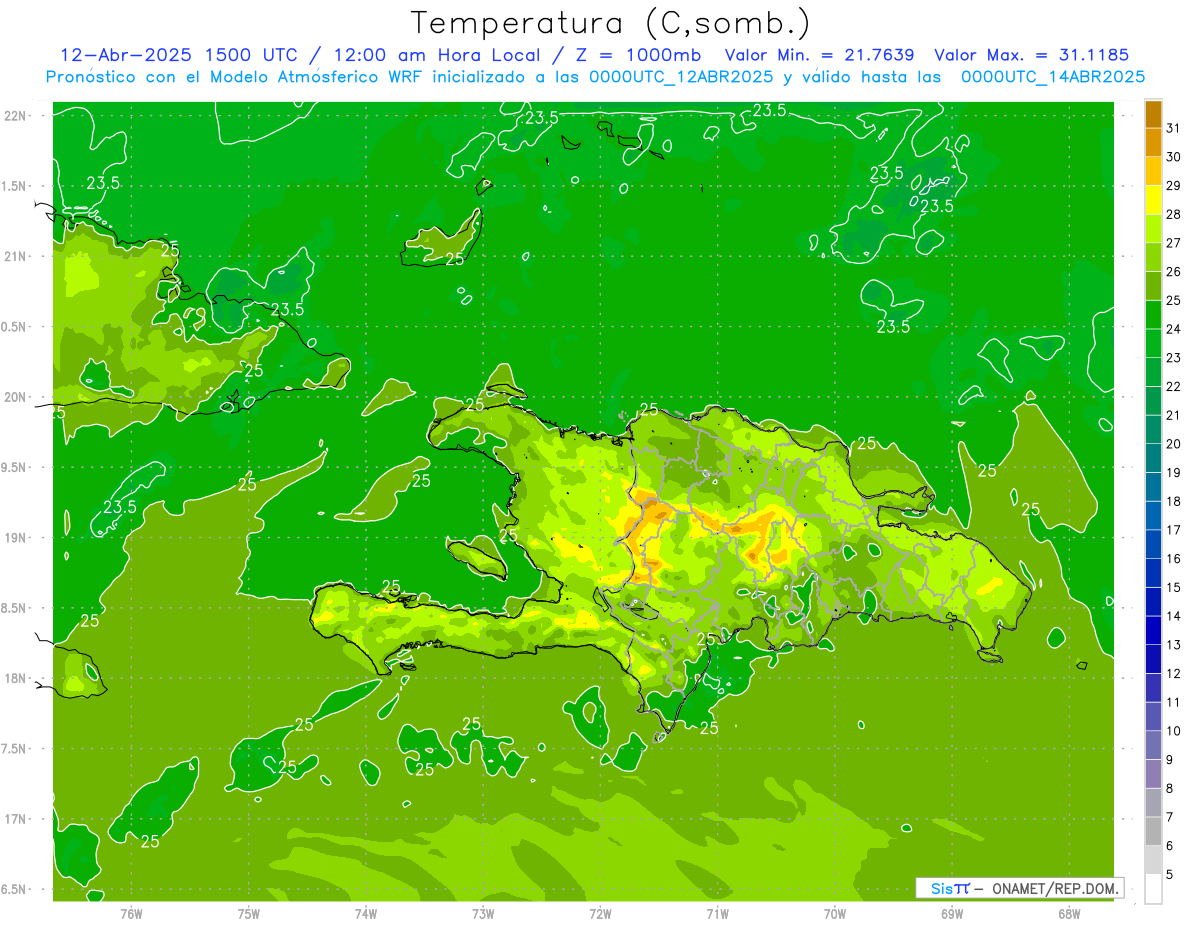The height and width of the screenshot is (927, 1200).
Task: Select the colorbar segment between 24 and 25
Action: [1153, 315]
